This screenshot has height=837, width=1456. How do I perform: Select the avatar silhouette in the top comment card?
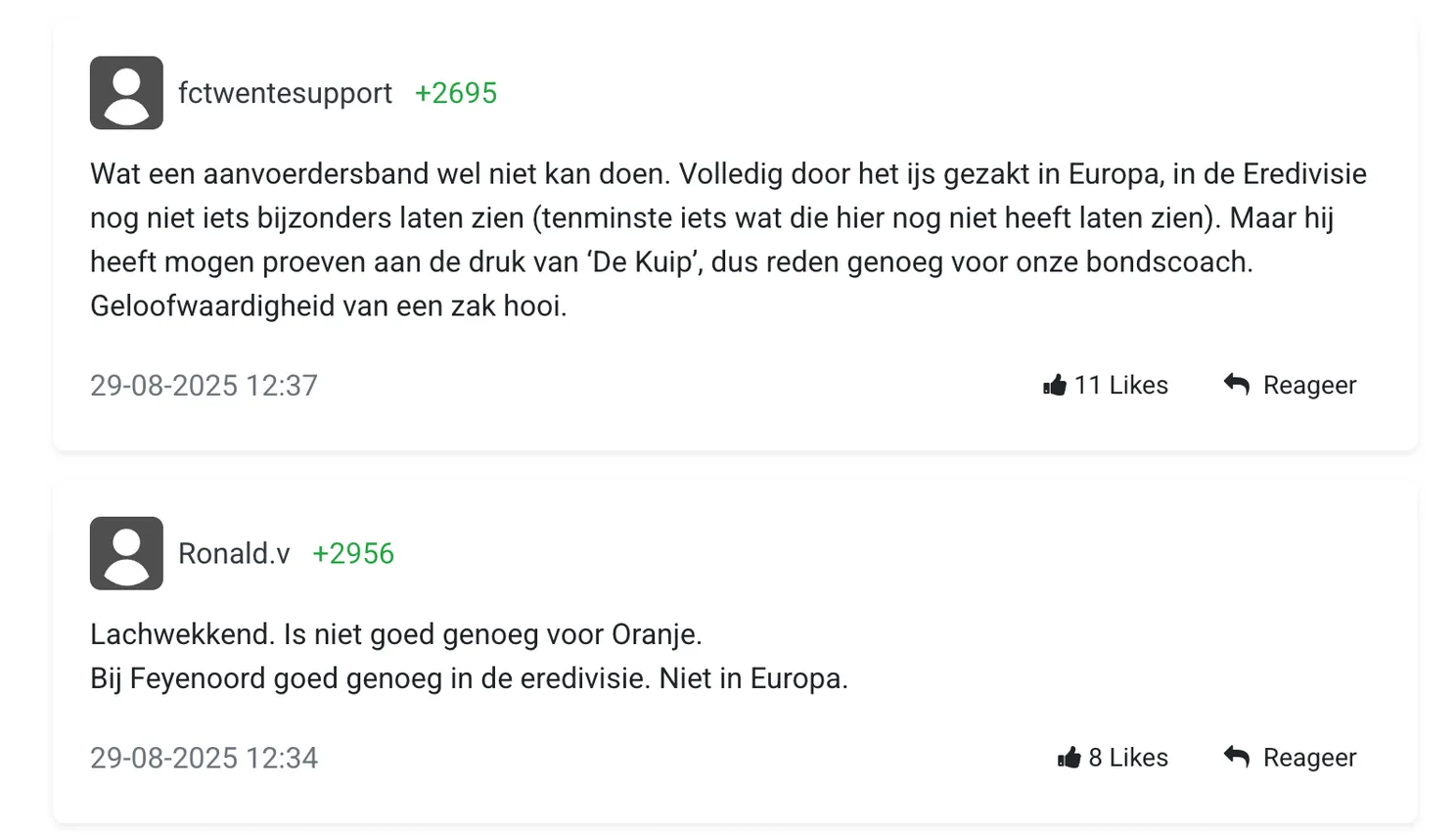[x=125, y=92]
